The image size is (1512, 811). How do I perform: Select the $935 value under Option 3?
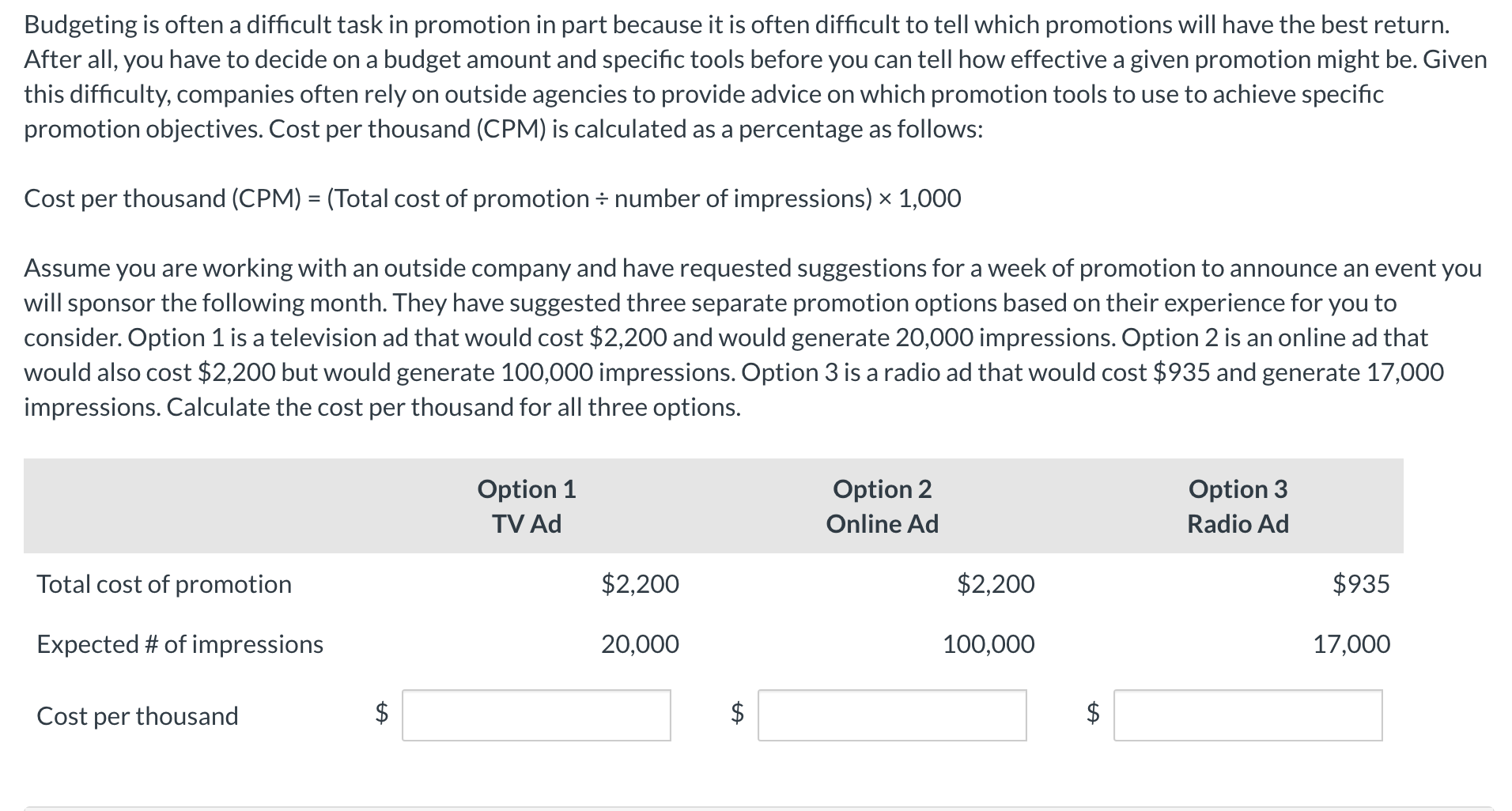pyautogui.click(x=1362, y=583)
